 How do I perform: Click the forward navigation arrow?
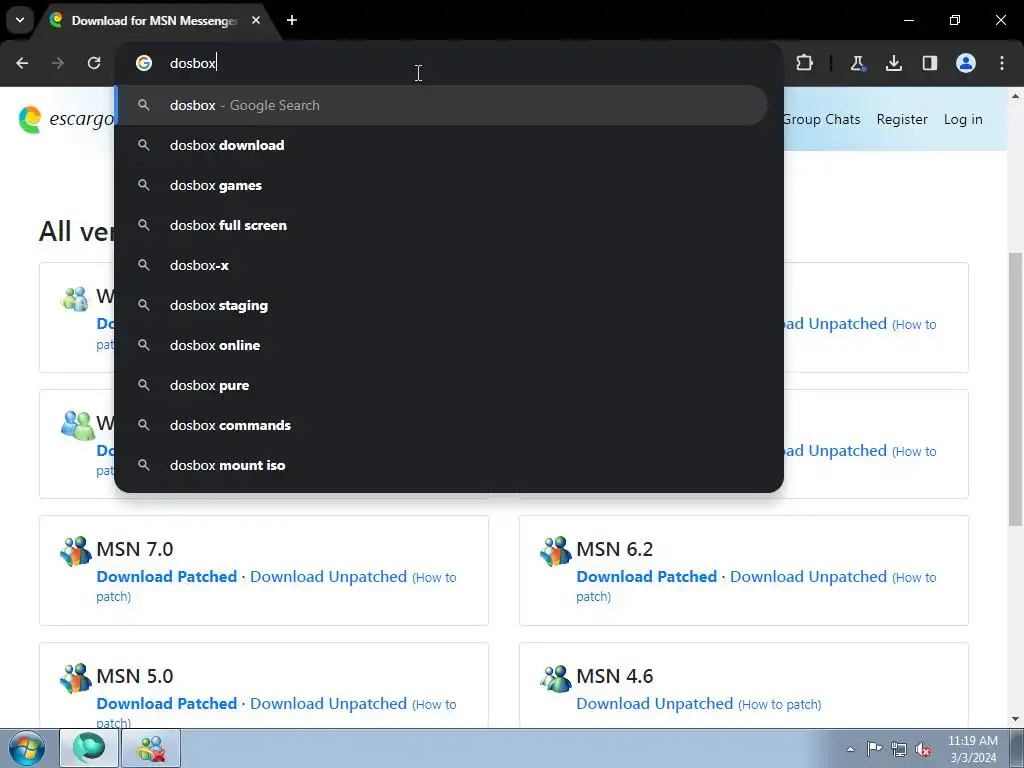coord(58,63)
